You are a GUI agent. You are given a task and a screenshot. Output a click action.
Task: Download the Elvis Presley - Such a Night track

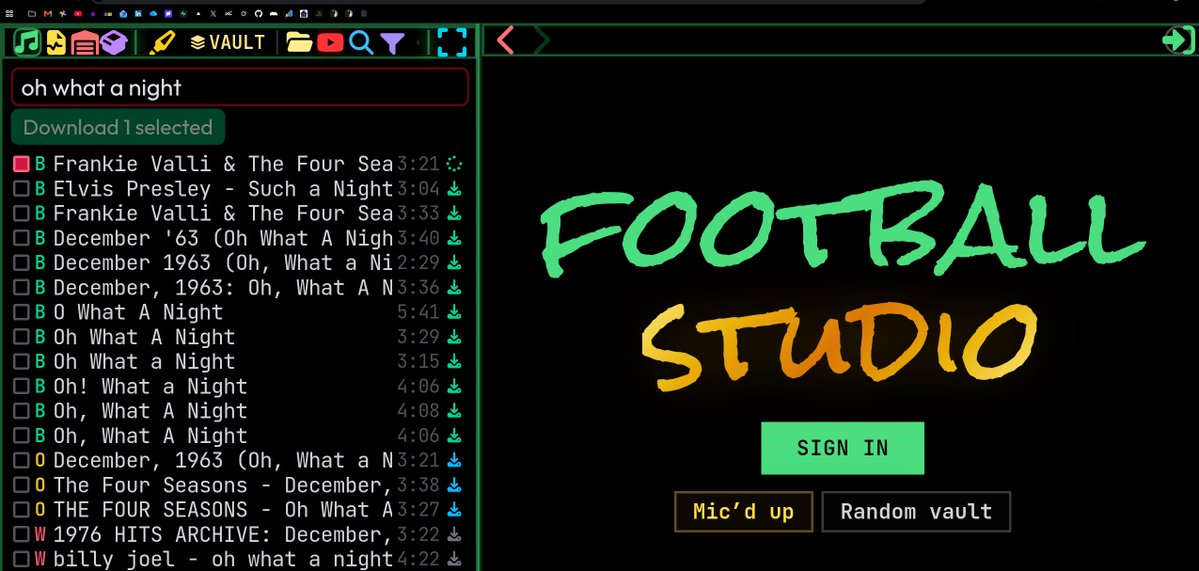pos(454,188)
